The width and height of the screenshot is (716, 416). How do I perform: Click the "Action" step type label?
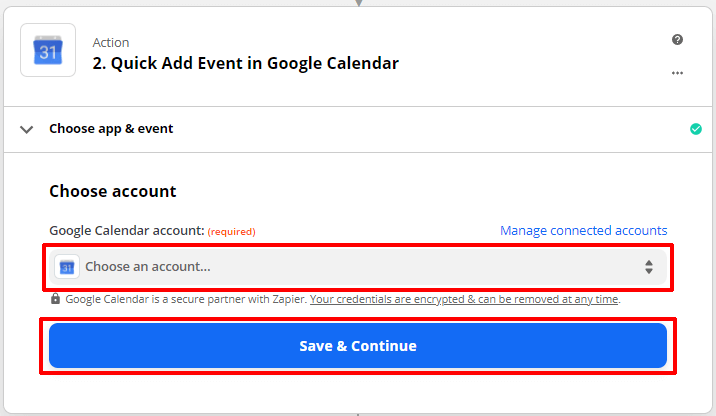[x=110, y=42]
